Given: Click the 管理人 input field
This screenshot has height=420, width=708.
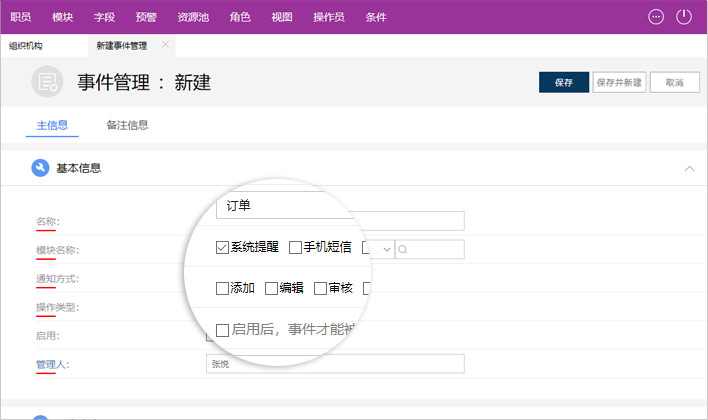Looking at the screenshot, I should (x=334, y=364).
